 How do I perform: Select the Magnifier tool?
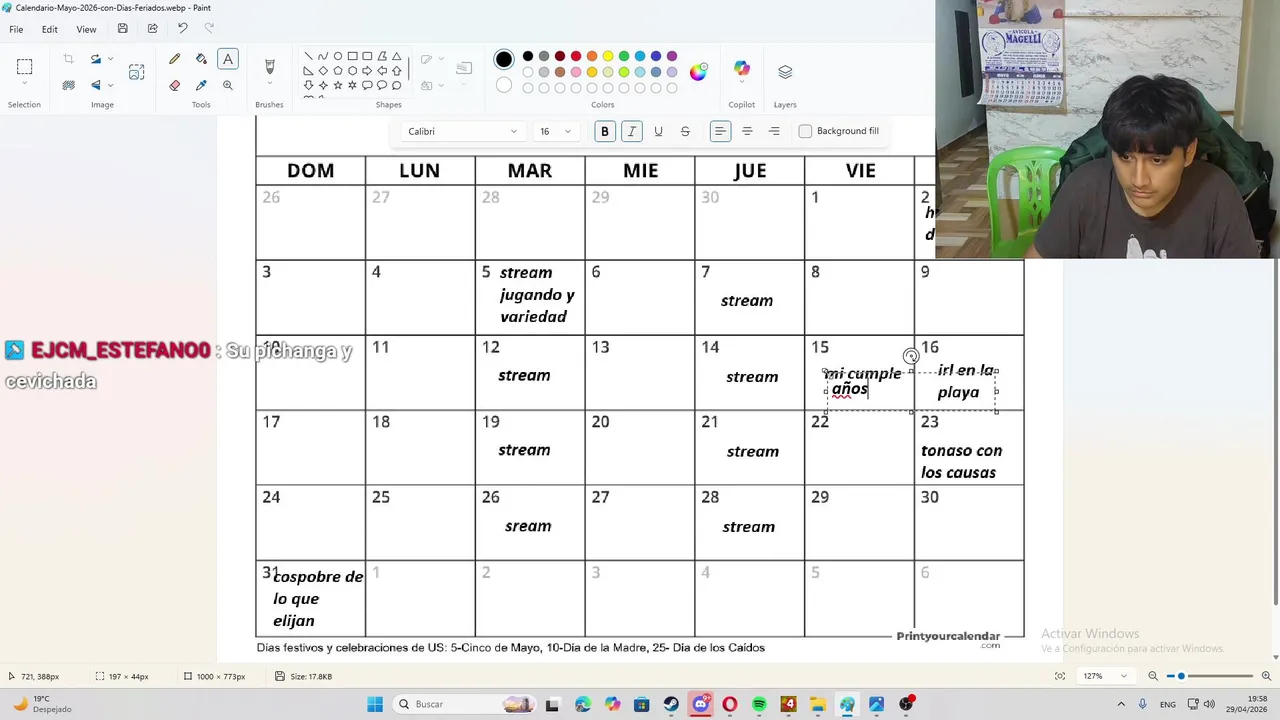click(x=228, y=86)
